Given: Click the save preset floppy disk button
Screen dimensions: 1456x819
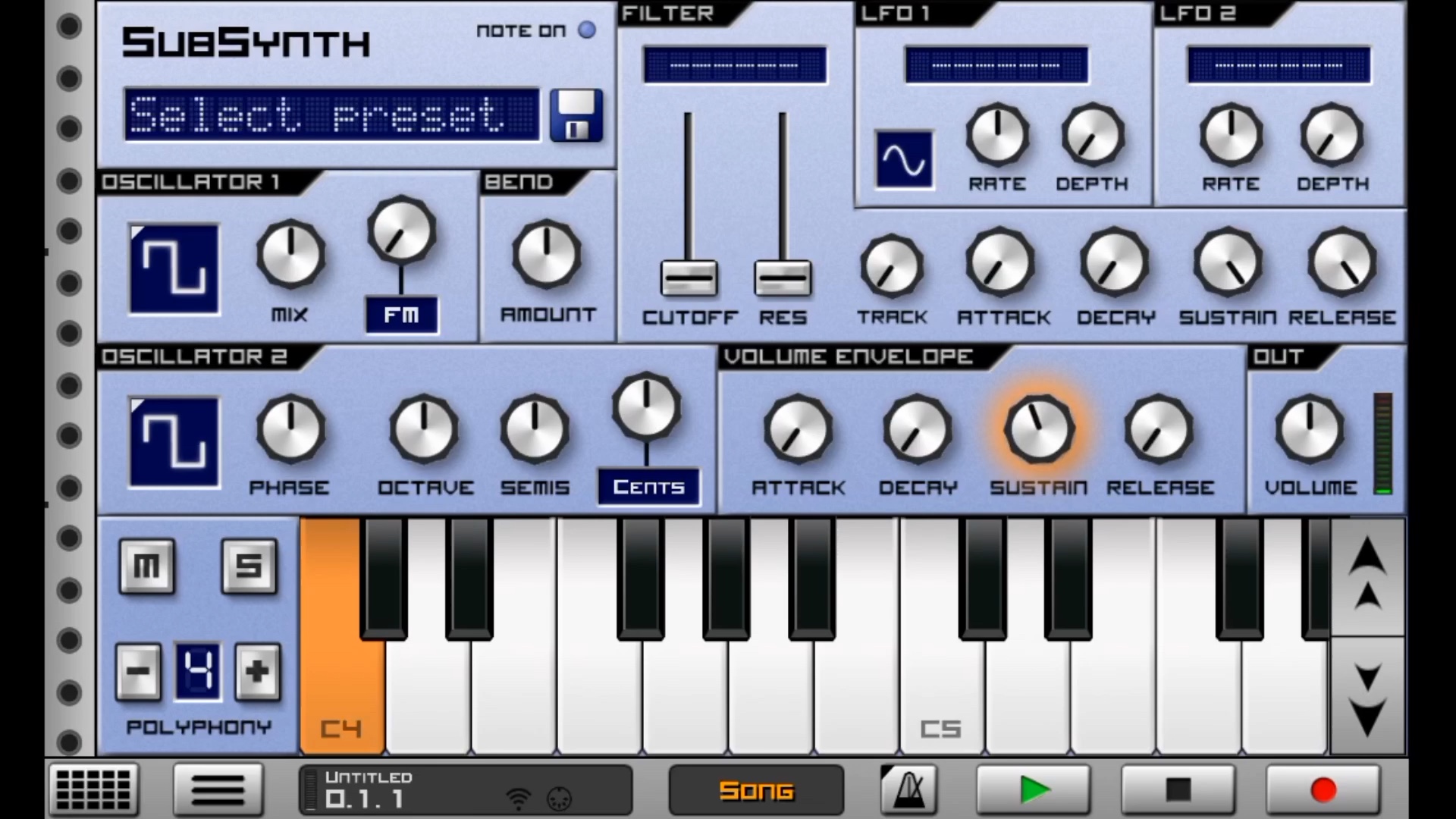Looking at the screenshot, I should 575,114.
